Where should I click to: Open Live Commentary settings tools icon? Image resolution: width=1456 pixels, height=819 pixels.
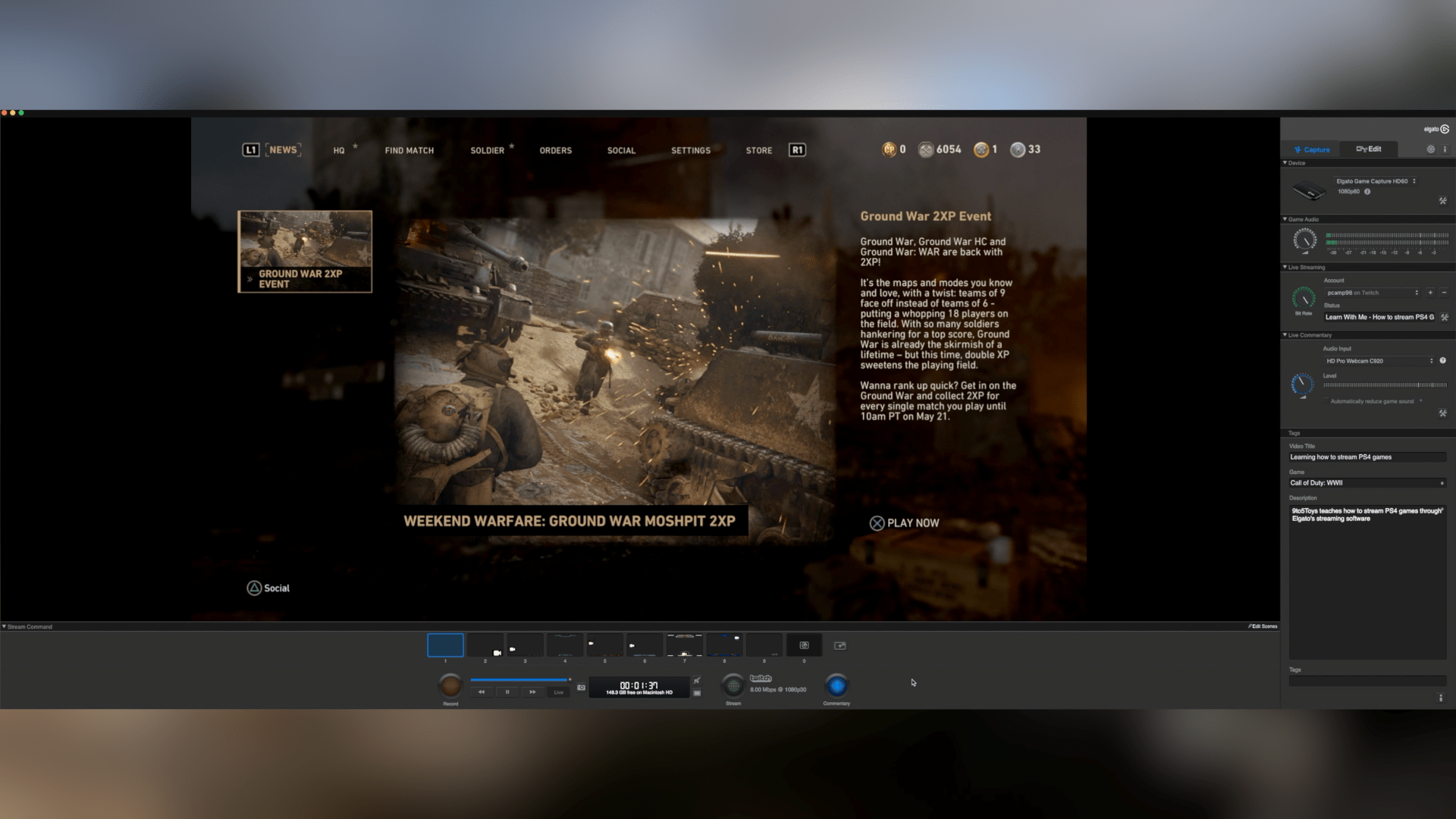[x=1442, y=413]
